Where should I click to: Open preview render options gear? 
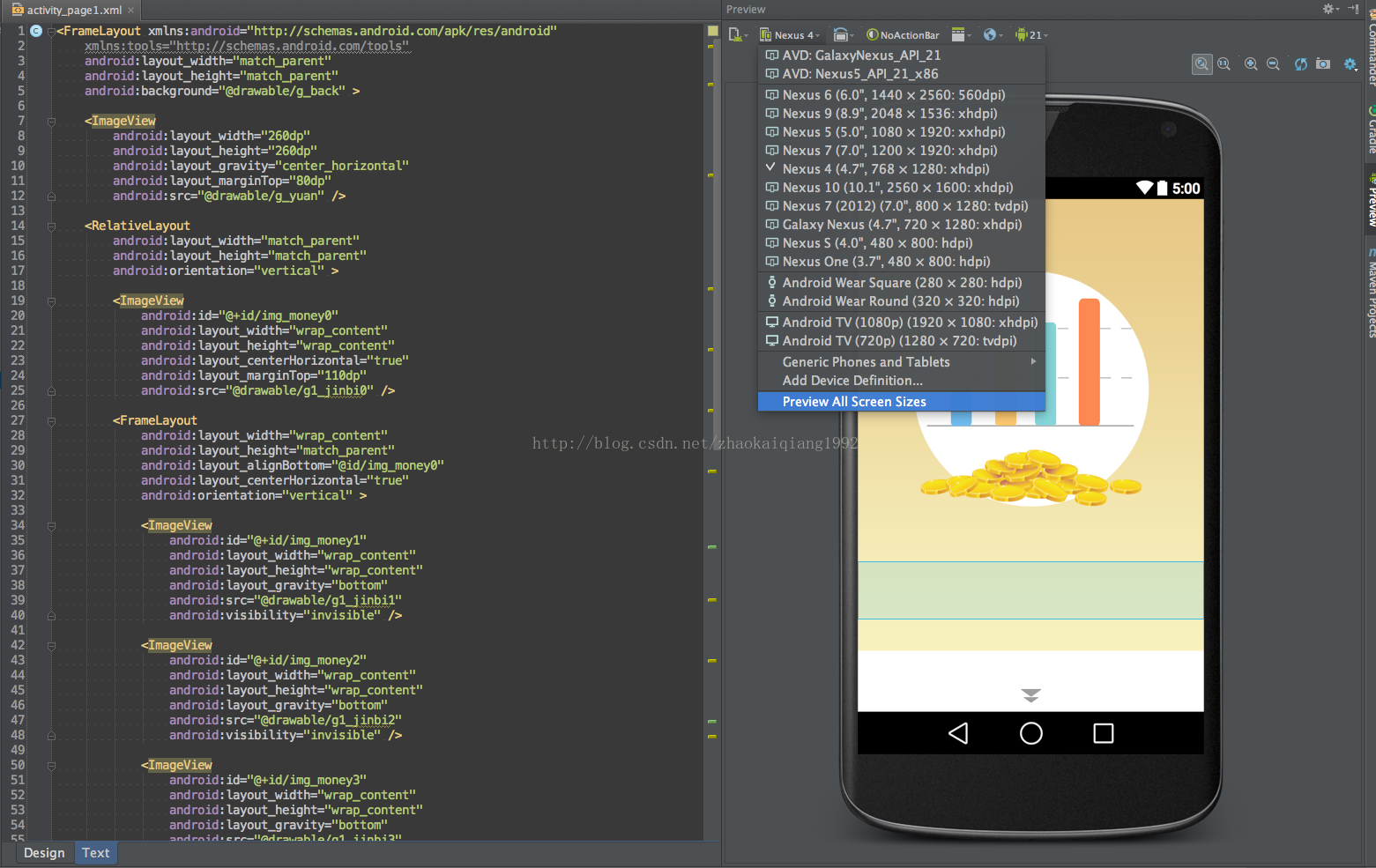pyautogui.click(x=1350, y=64)
